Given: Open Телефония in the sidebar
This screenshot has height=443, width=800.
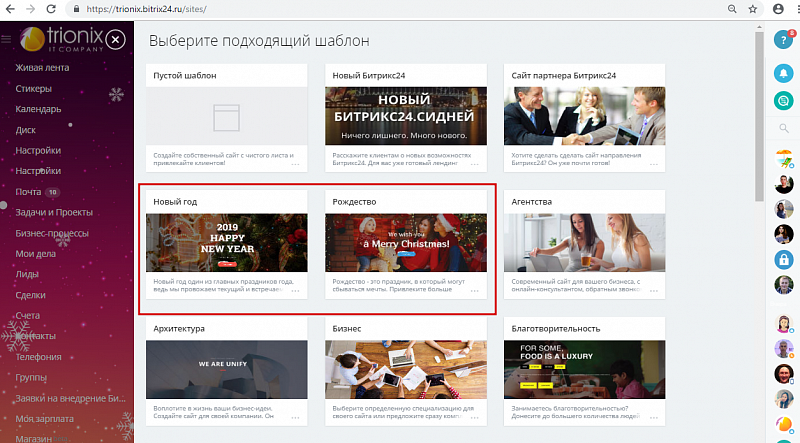Looking at the screenshot, I should 38,357.
